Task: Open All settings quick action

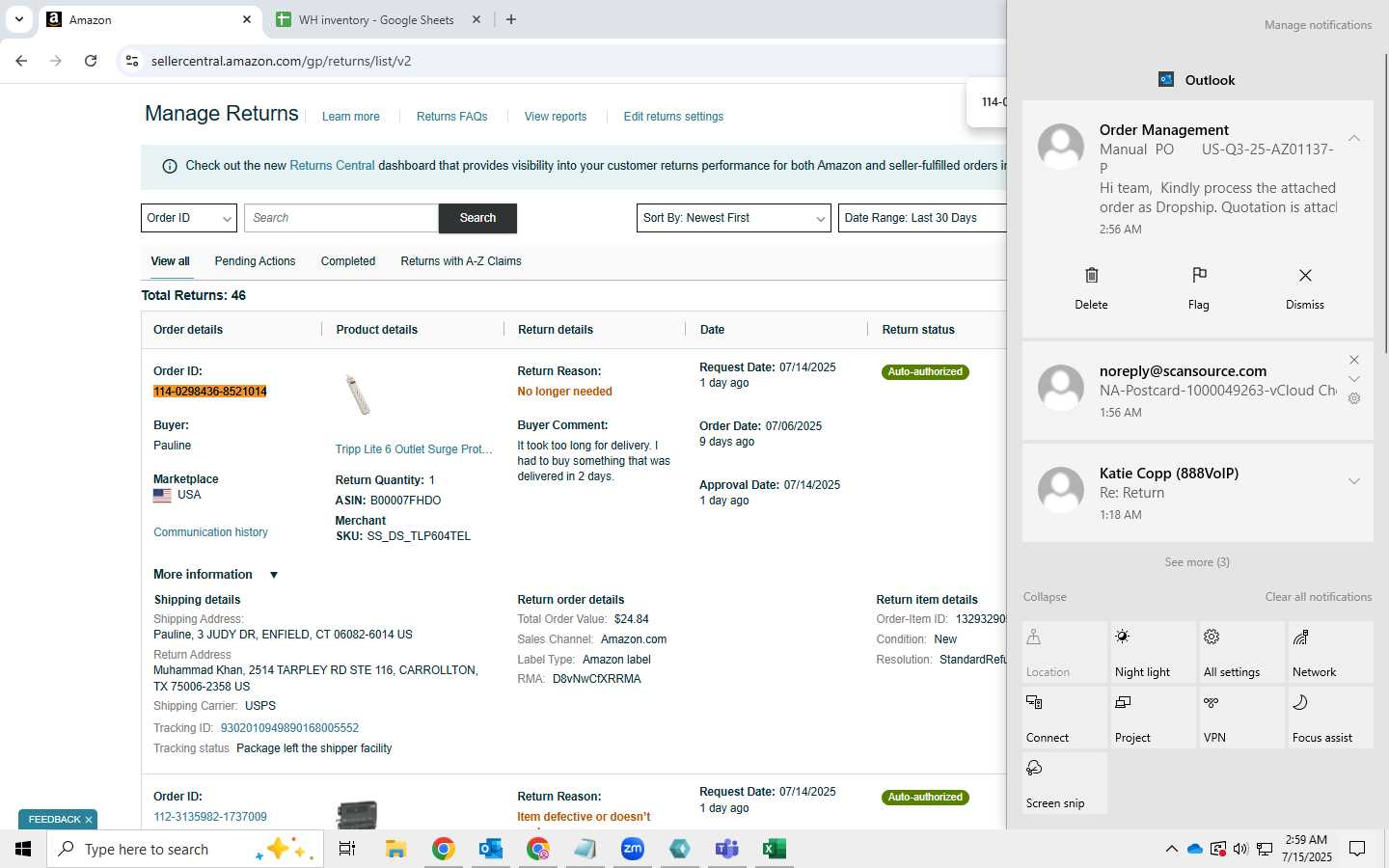Action: [1242, 652]
